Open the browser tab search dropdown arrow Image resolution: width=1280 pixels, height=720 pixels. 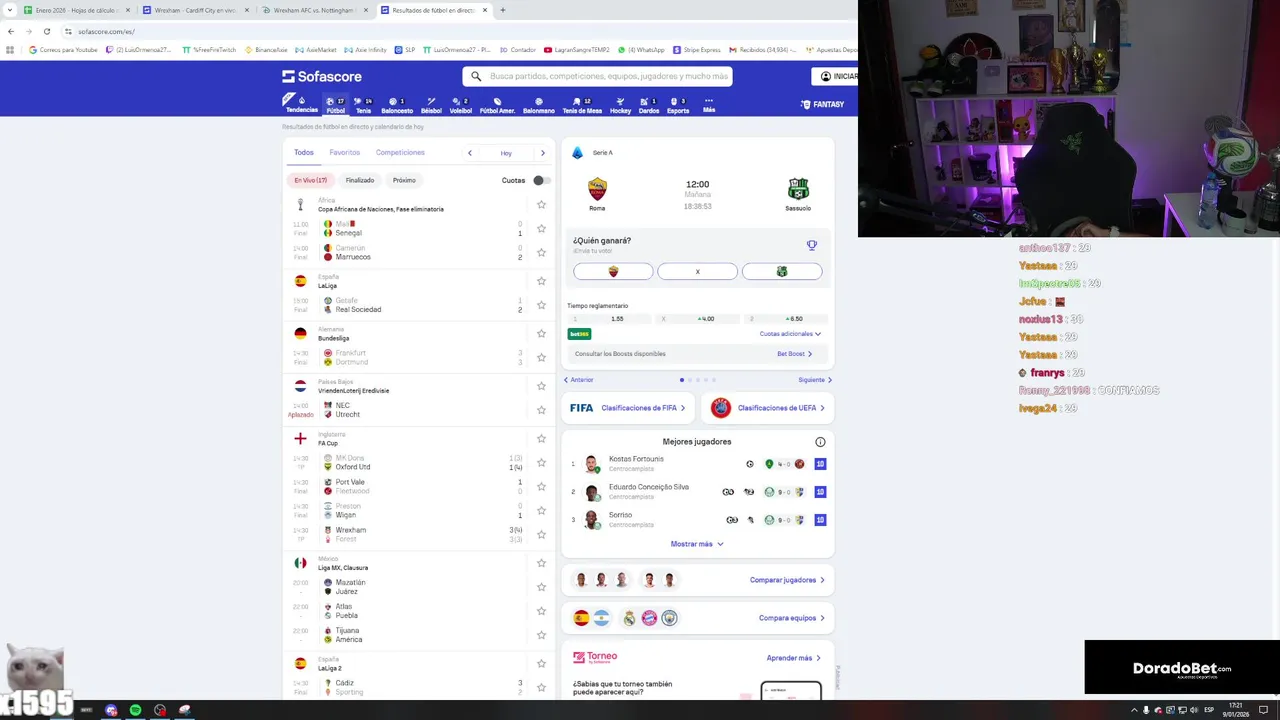pos(10,10)
